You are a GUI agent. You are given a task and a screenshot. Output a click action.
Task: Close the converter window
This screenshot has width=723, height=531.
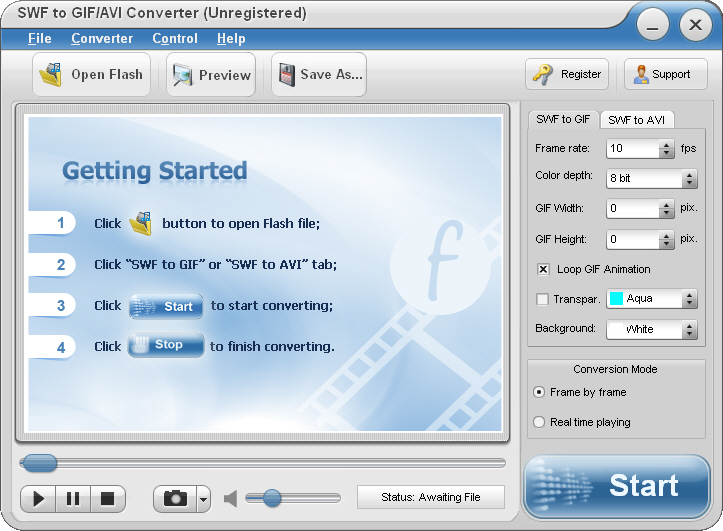[x=695, y=25]
